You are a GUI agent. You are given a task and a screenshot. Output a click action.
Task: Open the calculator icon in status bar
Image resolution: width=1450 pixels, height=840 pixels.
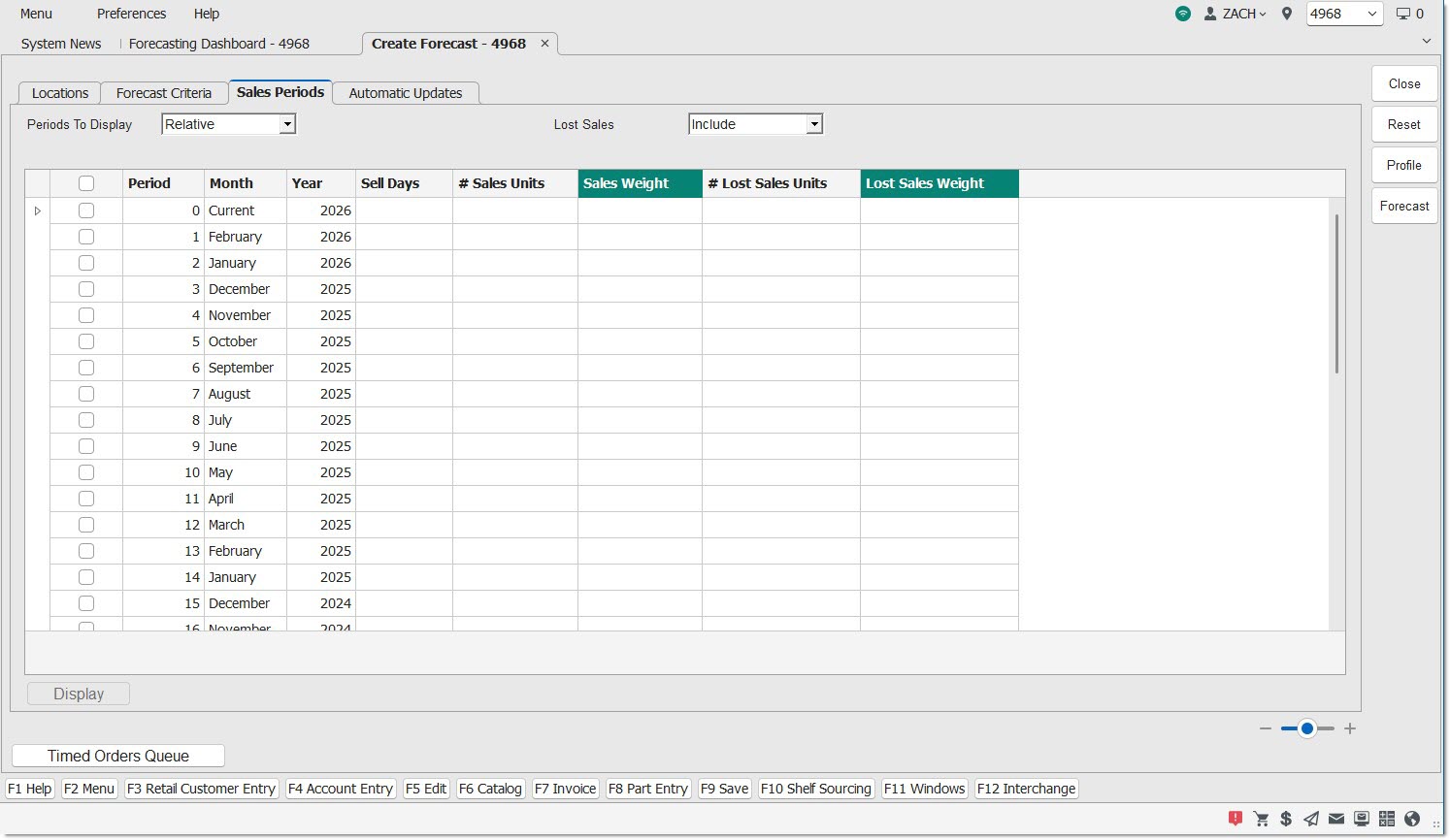[x=1387, y=819]
